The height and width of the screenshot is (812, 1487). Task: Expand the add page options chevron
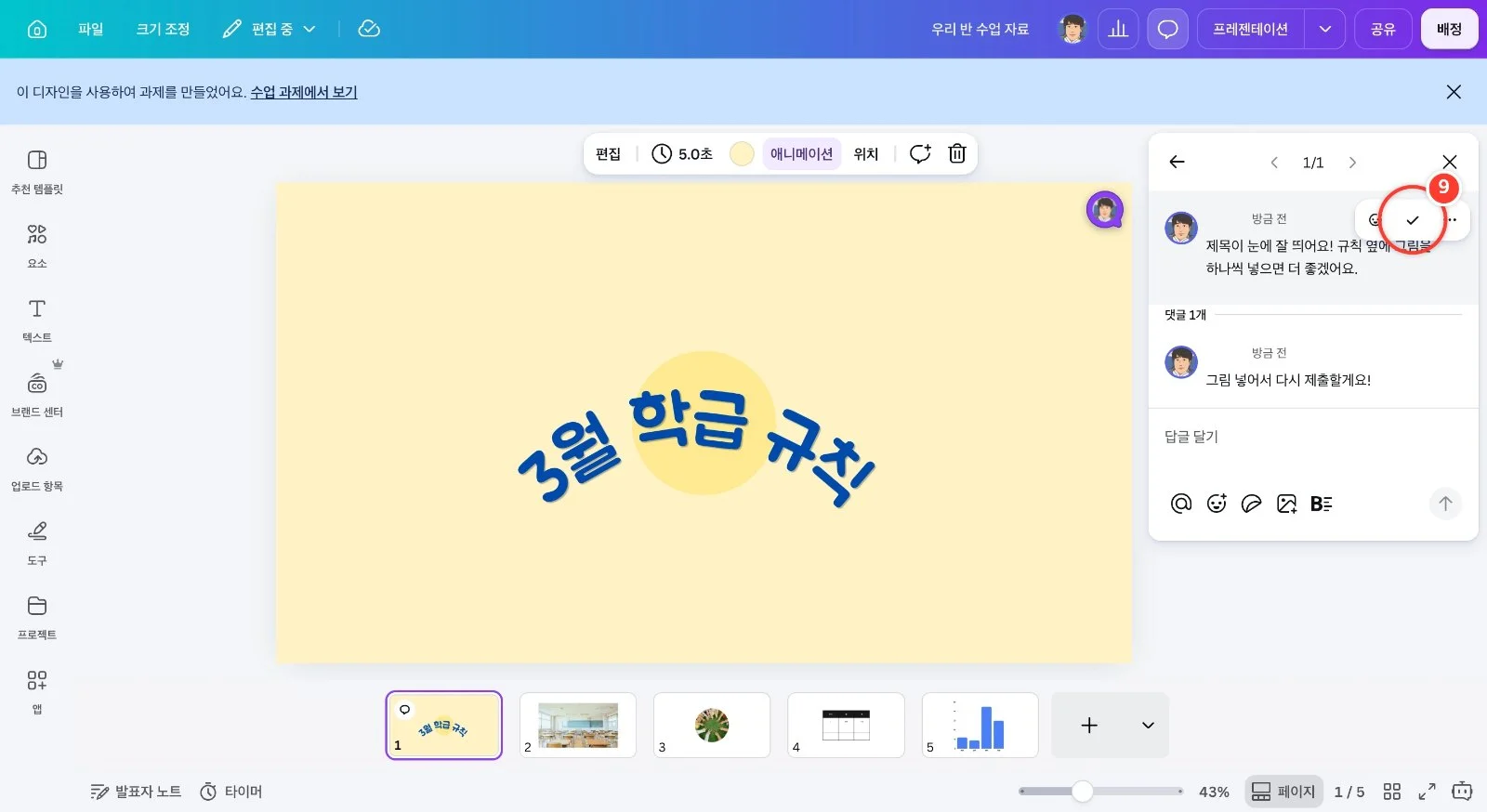1148,726
